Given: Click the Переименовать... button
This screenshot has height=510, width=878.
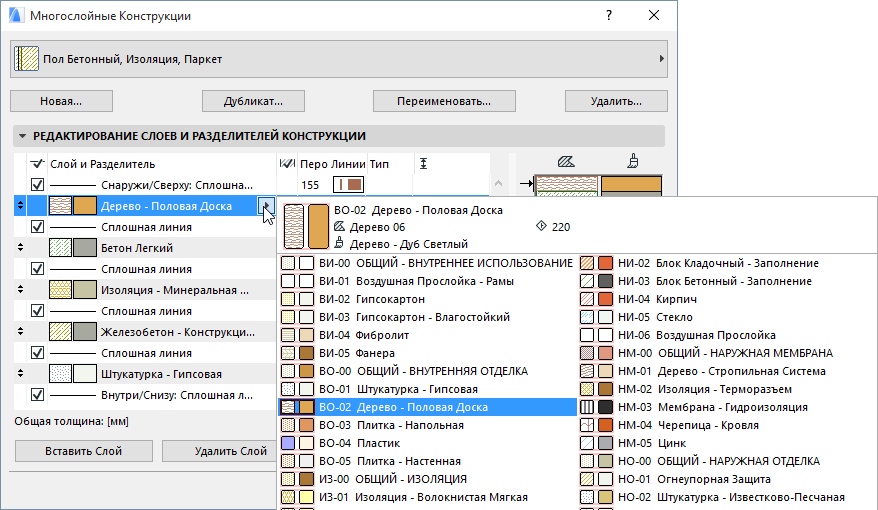Looking at the screenshot, I should 444,101.
